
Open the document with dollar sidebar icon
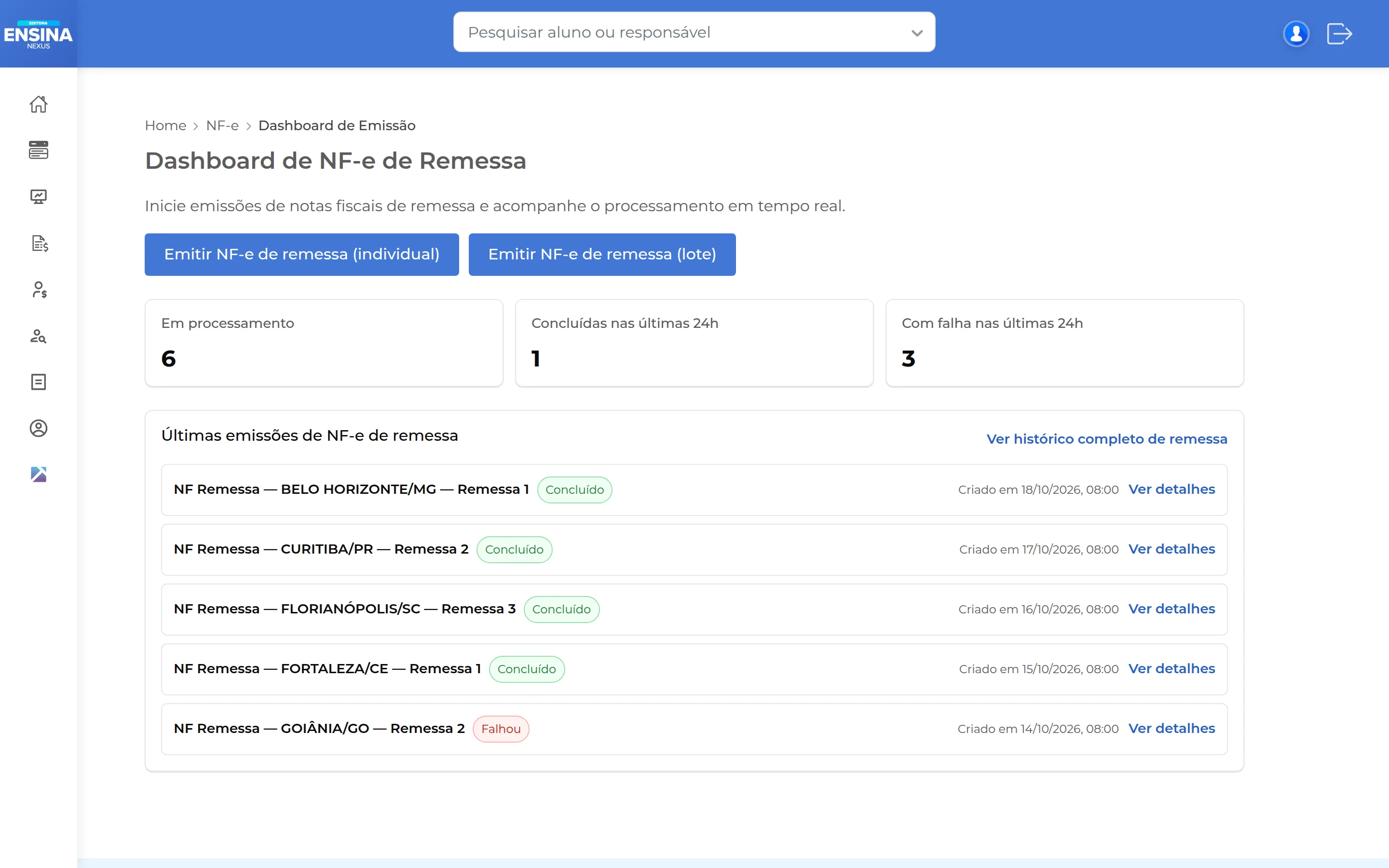pos(40,244)
